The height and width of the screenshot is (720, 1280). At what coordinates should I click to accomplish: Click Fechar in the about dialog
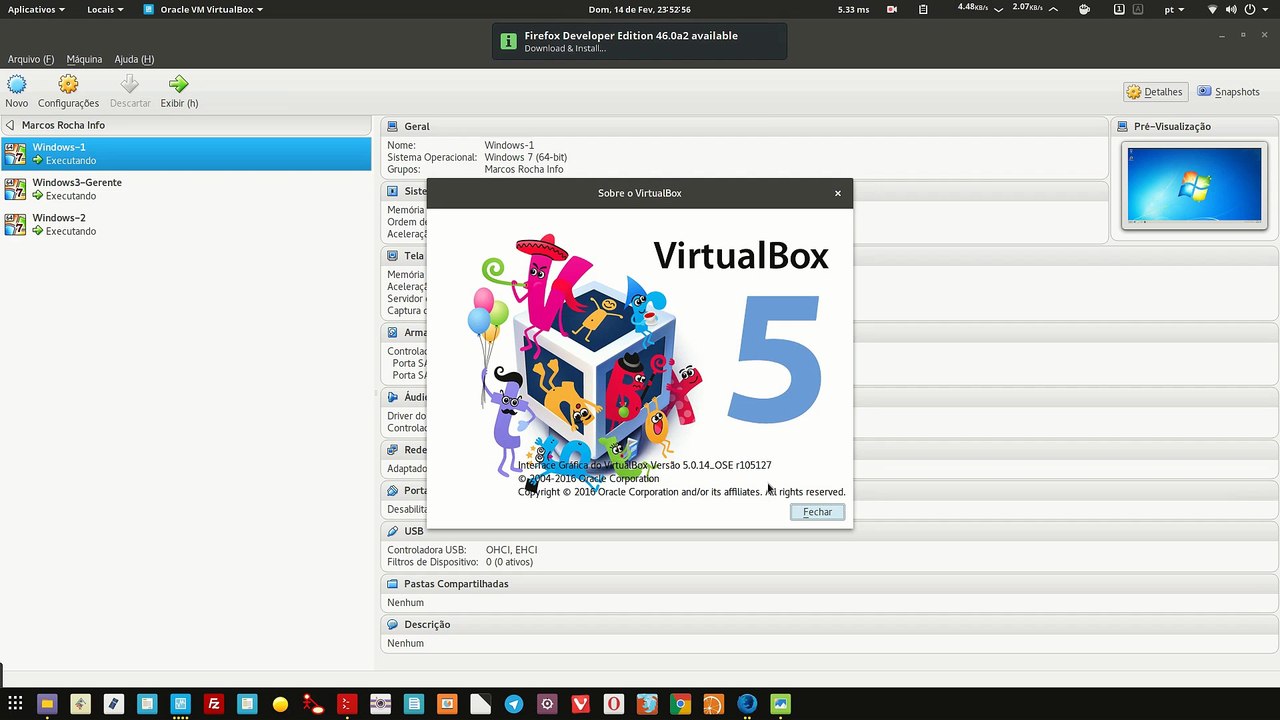point(817,512)
